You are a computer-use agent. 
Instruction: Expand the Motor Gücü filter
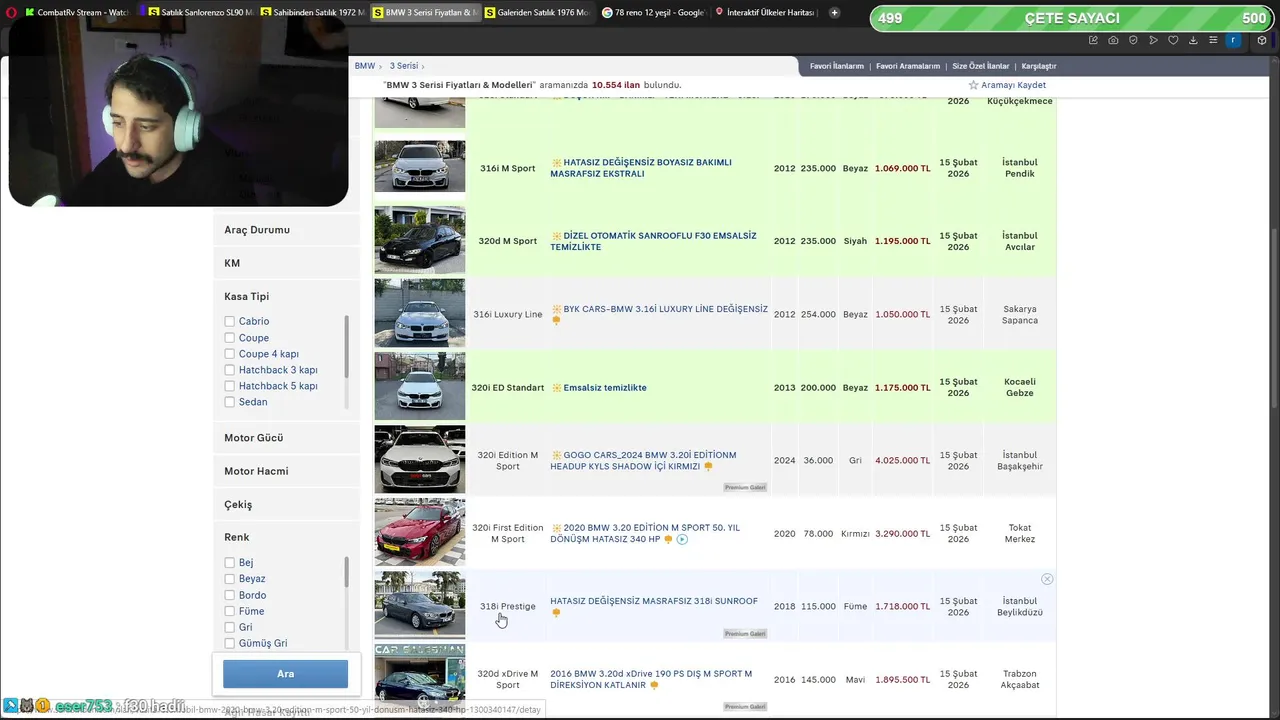click(x=286, y=438)
